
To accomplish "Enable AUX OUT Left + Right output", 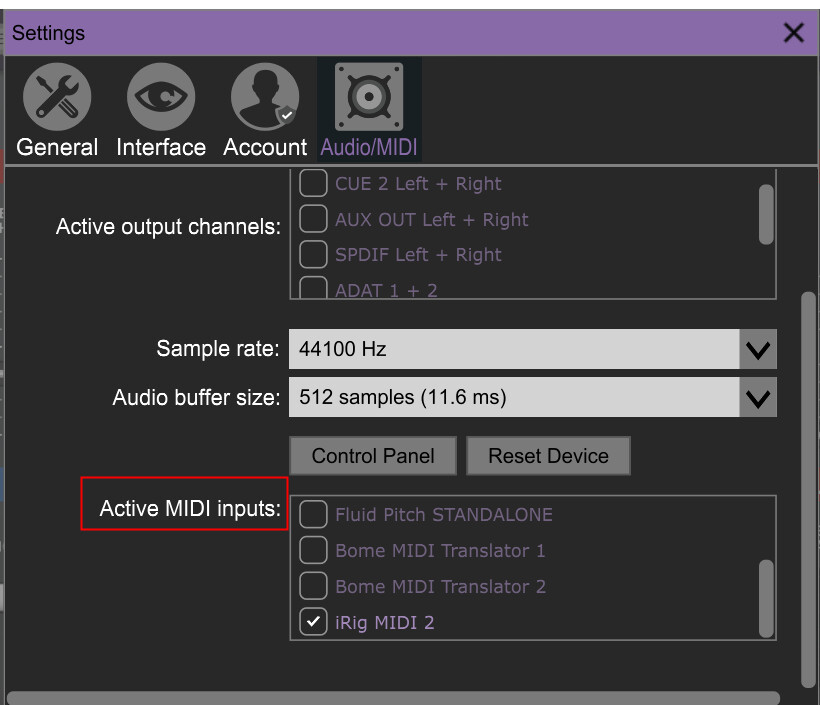I will 314,220.
